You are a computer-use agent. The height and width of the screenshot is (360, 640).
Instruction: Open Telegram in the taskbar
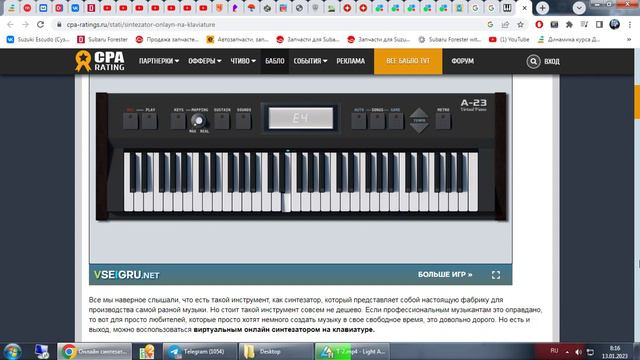coord(200,351)
